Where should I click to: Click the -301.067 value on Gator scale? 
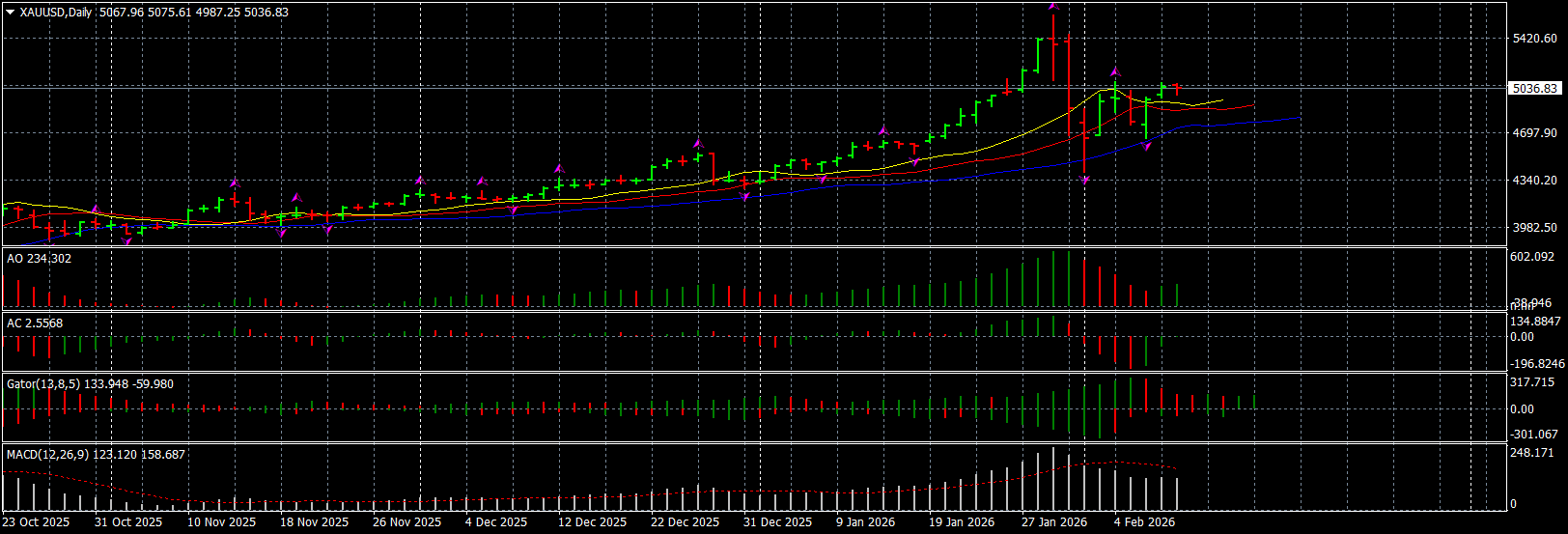pyautogui.click(x=1535, y=435)
